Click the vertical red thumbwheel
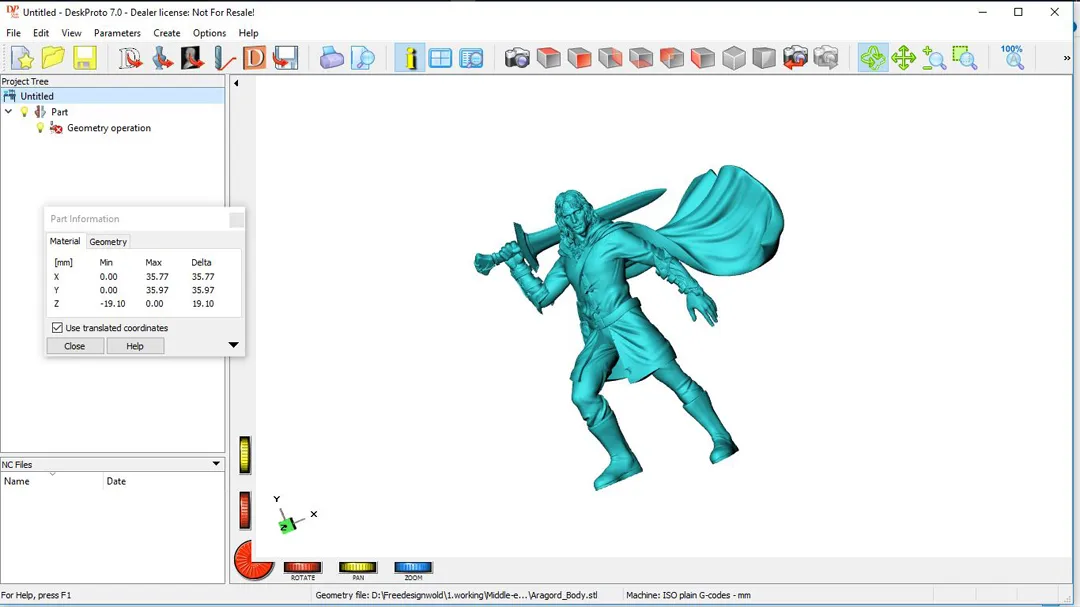This screenshot has width=1080, height=607. tap(245, 511)
